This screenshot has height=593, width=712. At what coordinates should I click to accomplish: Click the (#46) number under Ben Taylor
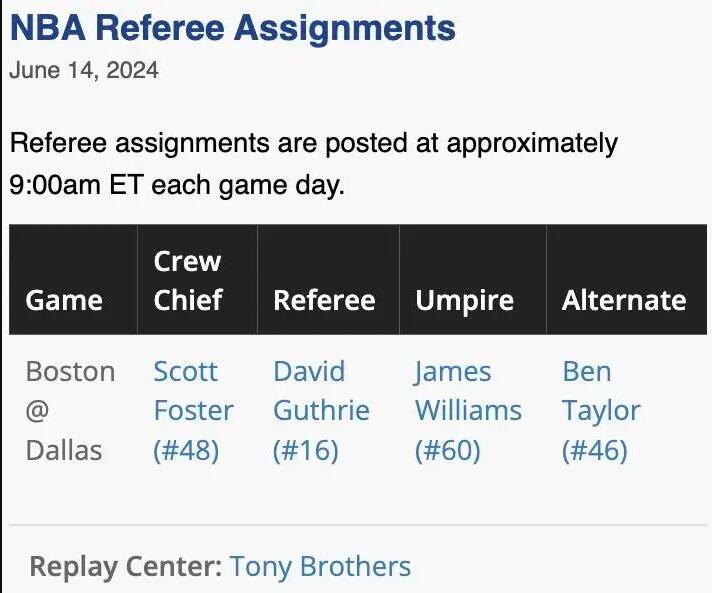[595, 450]
